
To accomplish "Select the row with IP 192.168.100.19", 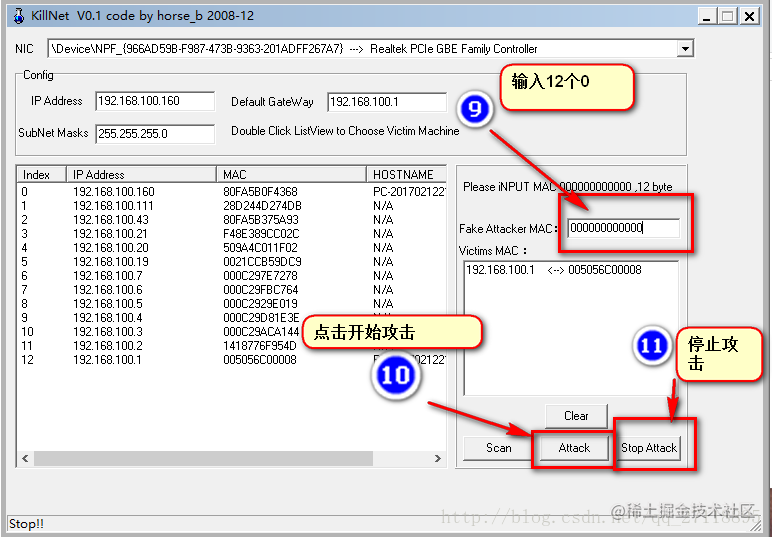I will [231, 262].
